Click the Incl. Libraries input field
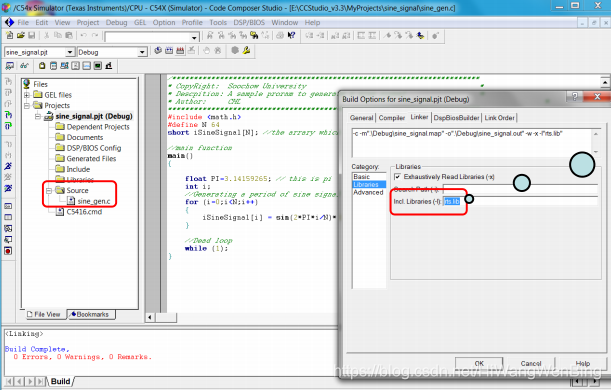This screenshot has height=390, width=611. coord(520,201)
